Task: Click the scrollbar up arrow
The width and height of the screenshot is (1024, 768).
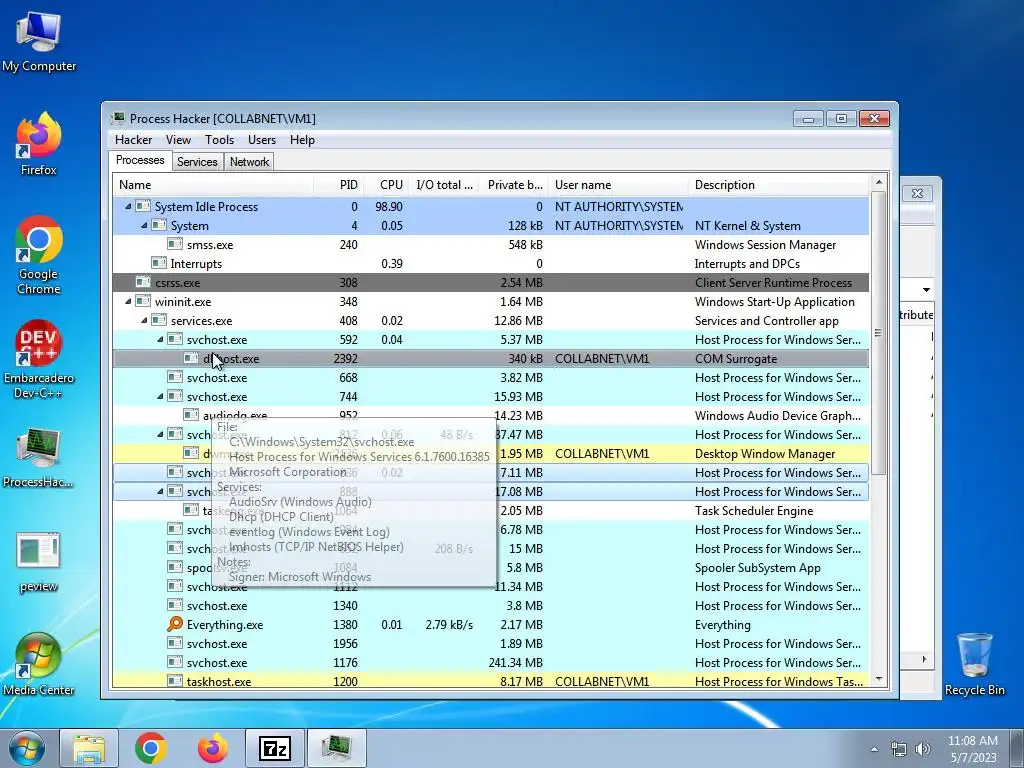Action: (879, 182)
